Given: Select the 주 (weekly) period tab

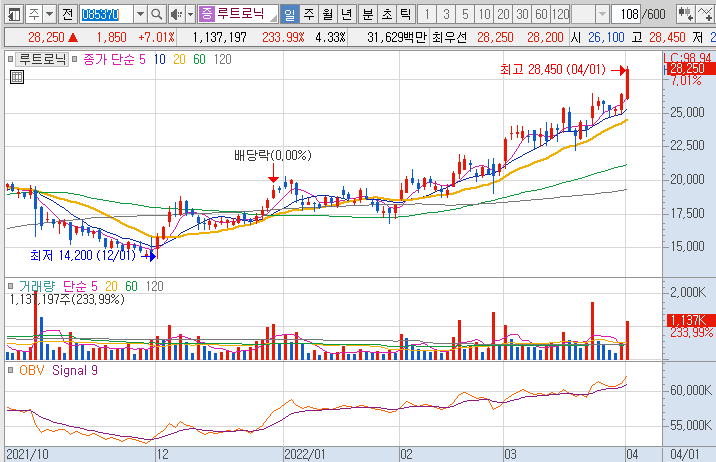Looking at the screenshot, I should pyautogui.click(x=309, y=15).
